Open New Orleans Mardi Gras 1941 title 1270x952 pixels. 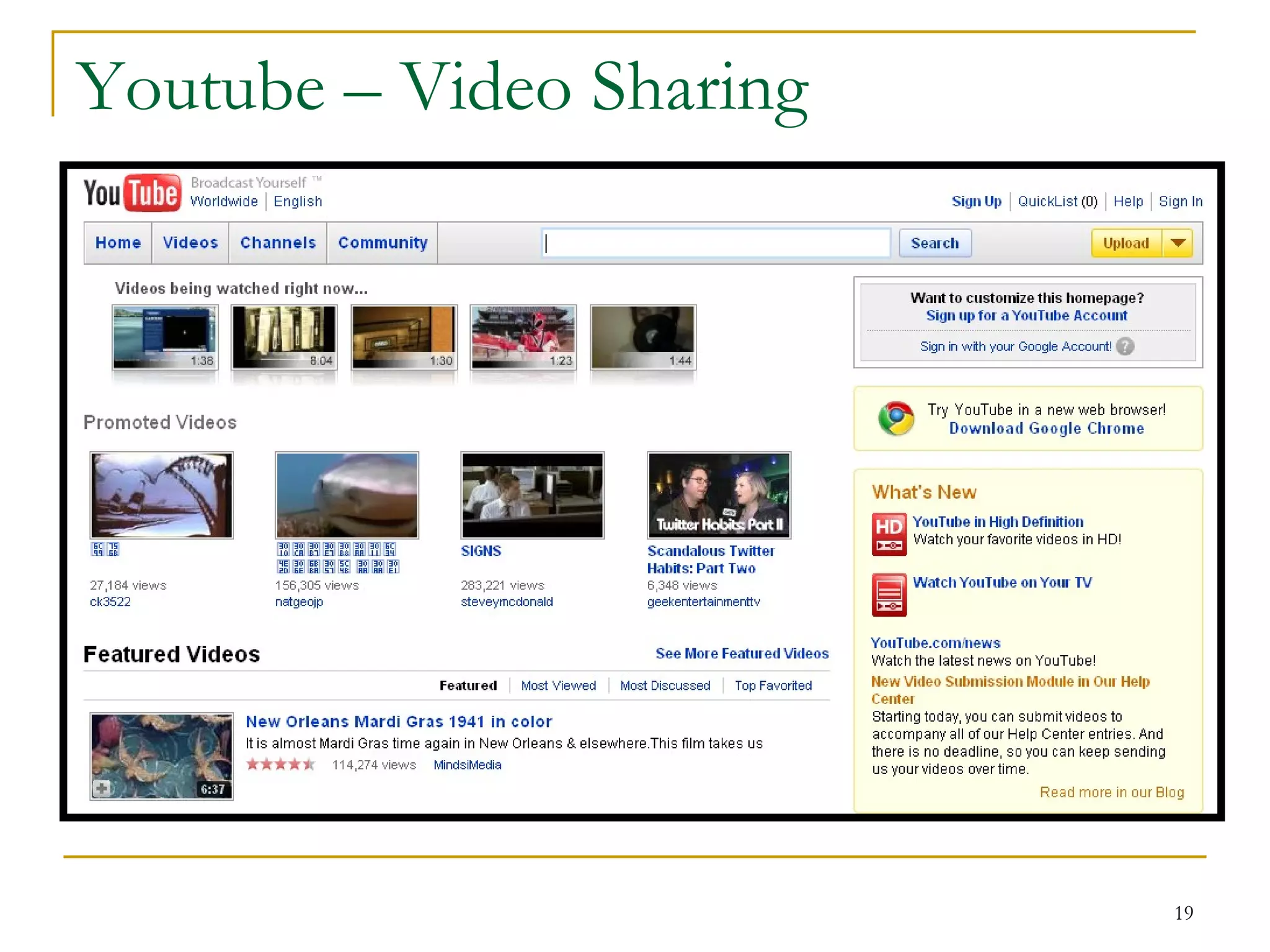point(399,721)
